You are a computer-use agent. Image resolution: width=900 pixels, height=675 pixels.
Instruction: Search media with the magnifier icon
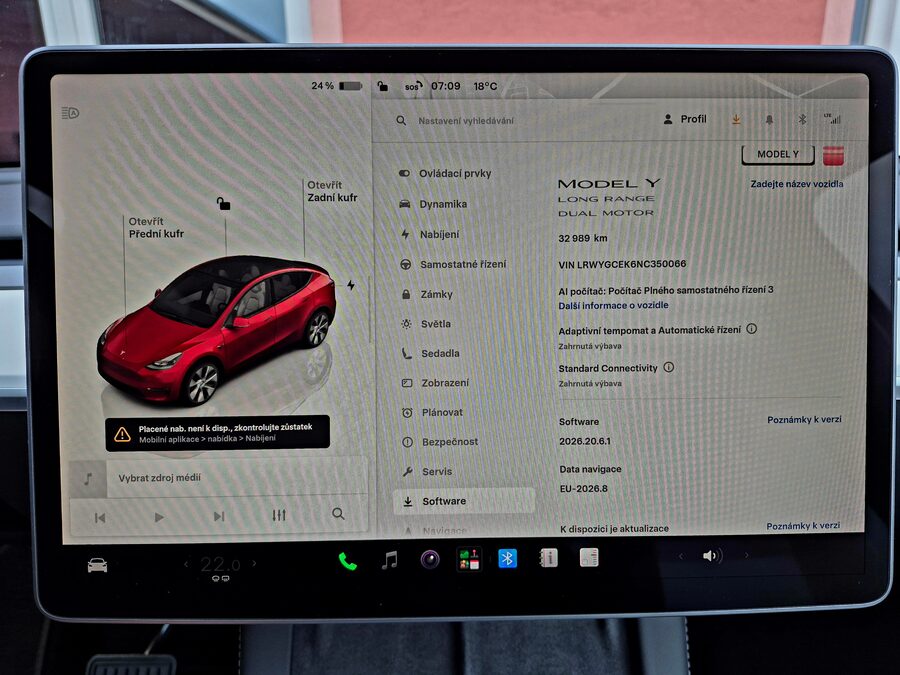pyautogui.click(x=339, y=514)
